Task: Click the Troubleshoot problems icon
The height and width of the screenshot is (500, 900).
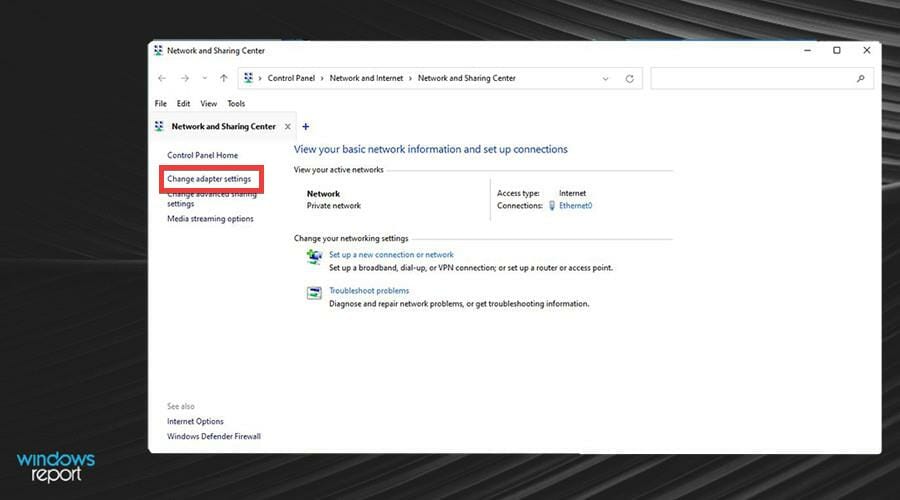Action: tap(314, 293)
